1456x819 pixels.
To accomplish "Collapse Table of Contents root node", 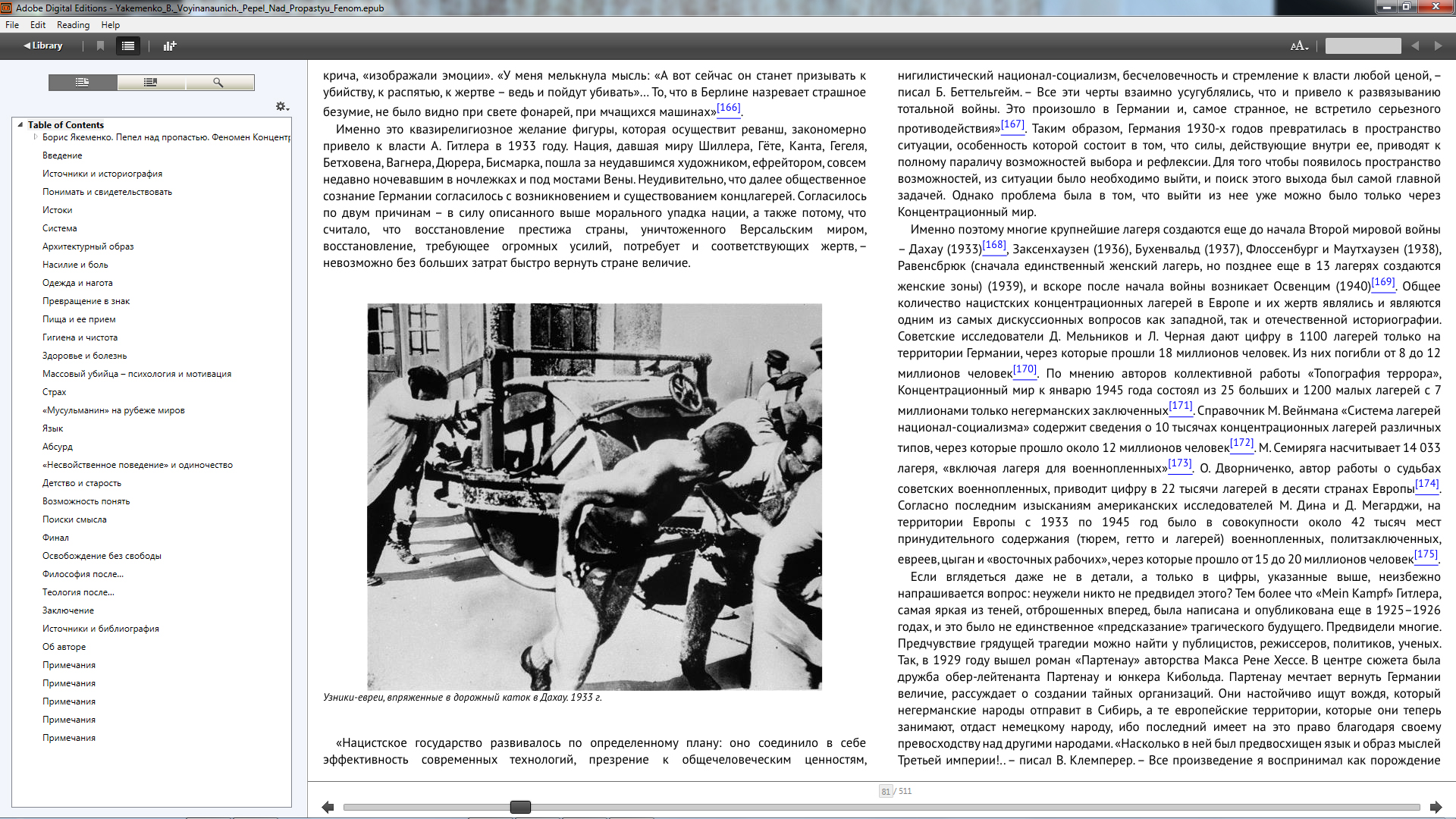I will click(20, 124).
